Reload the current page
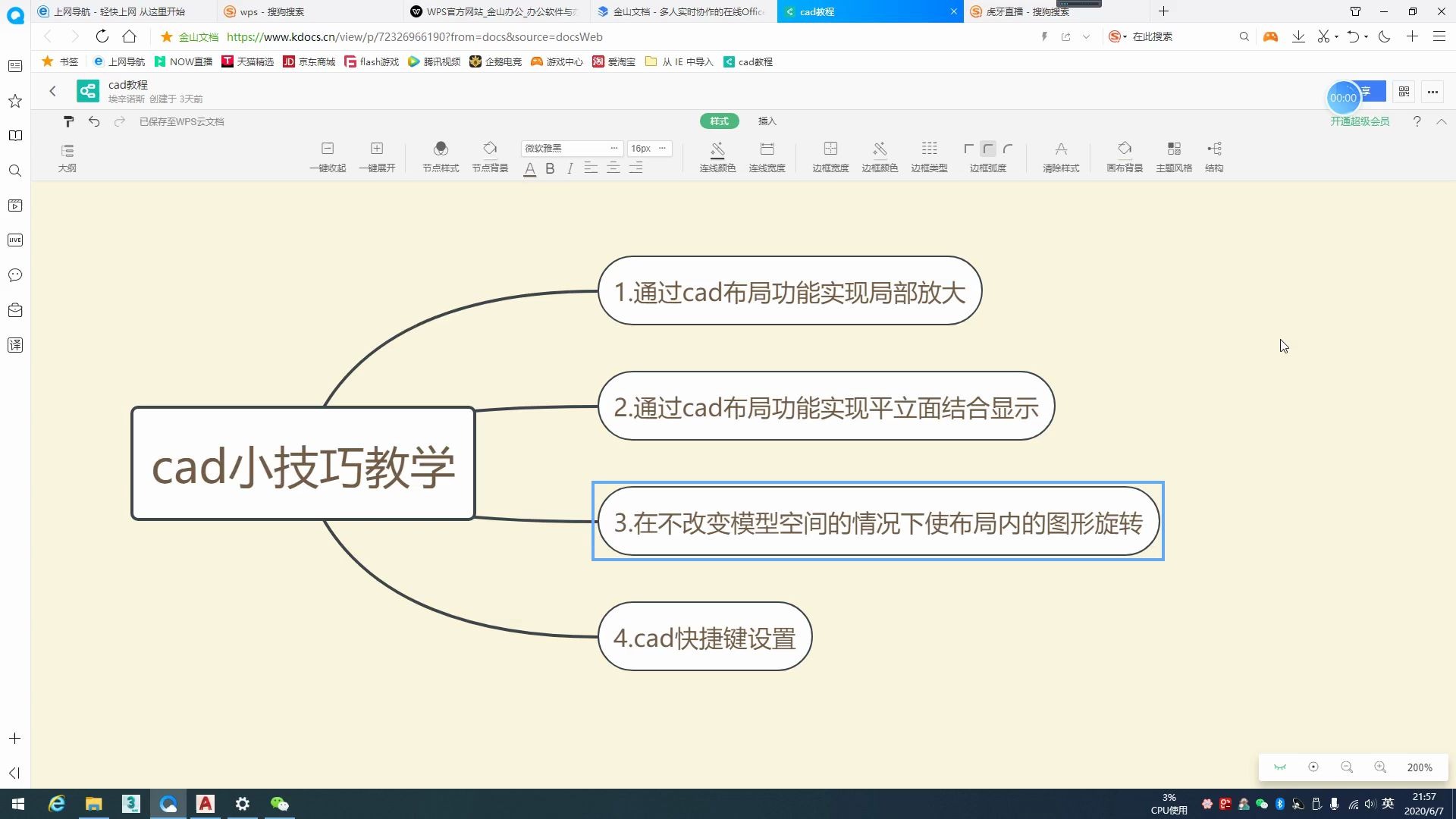1456x819 pixels. [x=102, y=36]
